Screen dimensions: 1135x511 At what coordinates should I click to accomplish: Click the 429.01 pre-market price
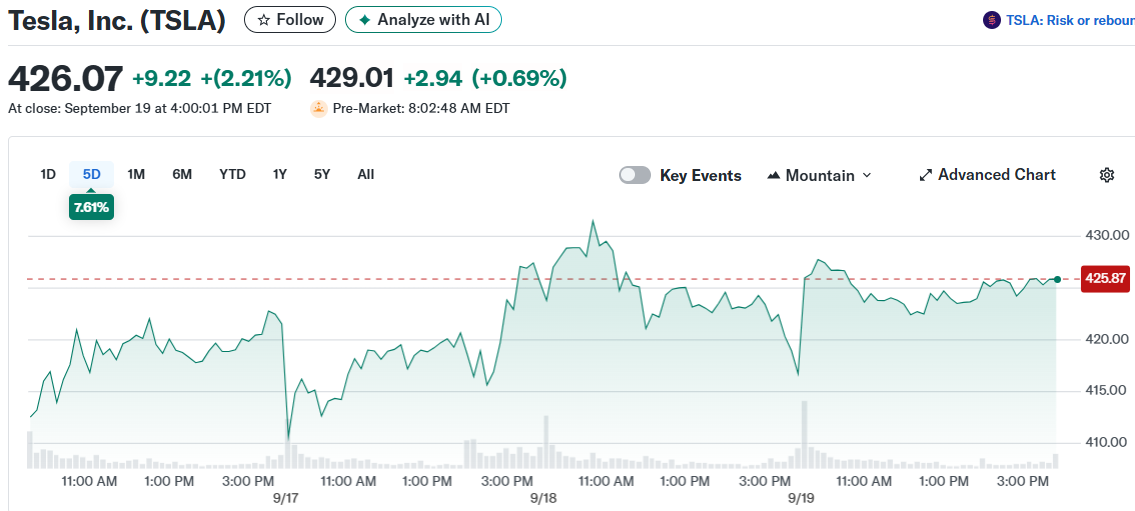coord(352,78)
